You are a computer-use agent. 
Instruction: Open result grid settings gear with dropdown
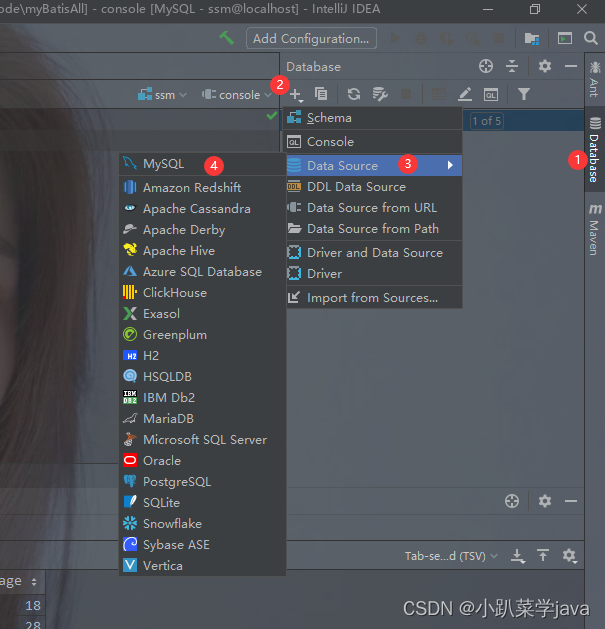point(569,556)
